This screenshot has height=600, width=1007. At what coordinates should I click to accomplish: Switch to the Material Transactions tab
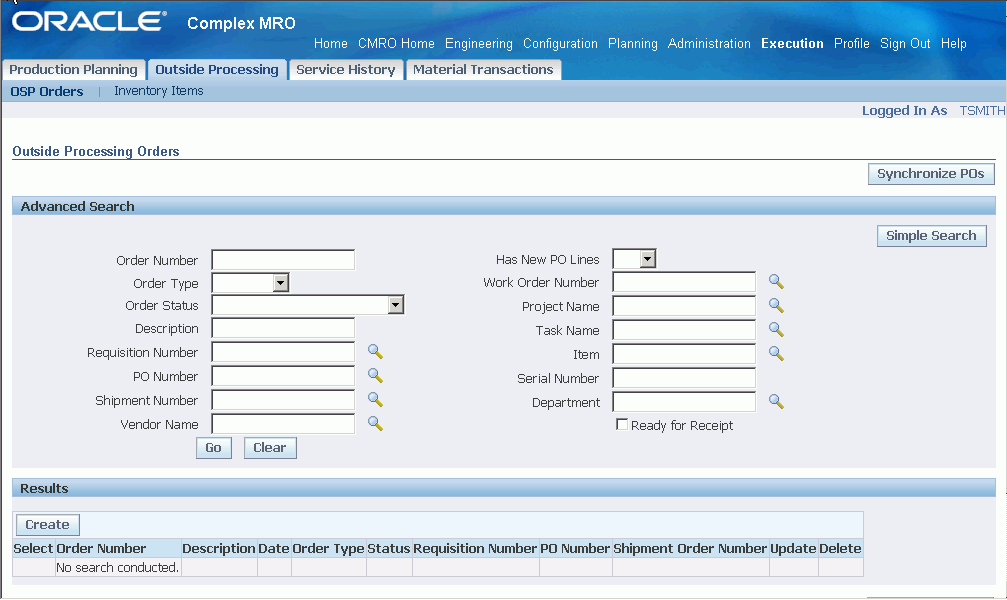483,69
